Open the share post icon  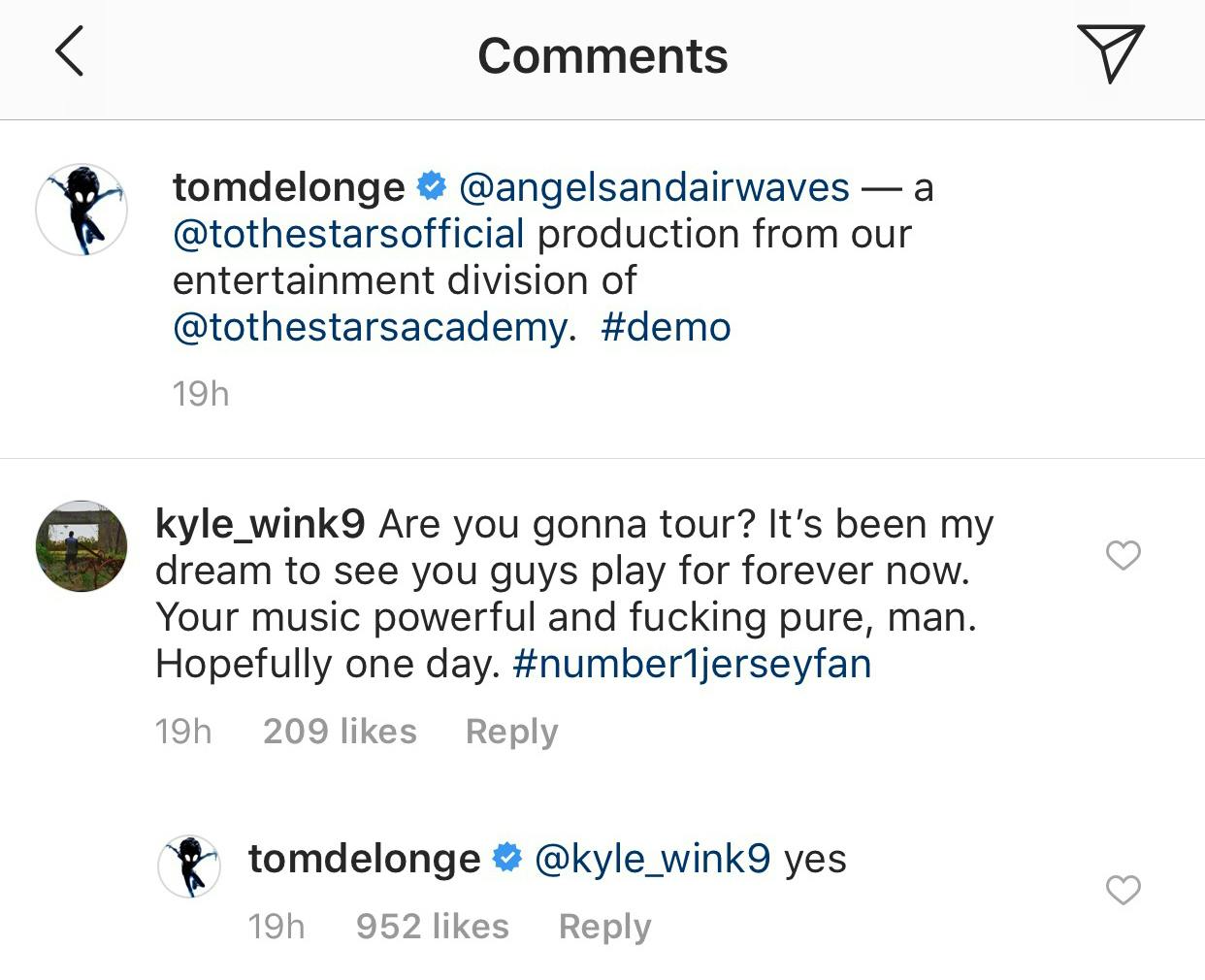tap(1112, 55)
